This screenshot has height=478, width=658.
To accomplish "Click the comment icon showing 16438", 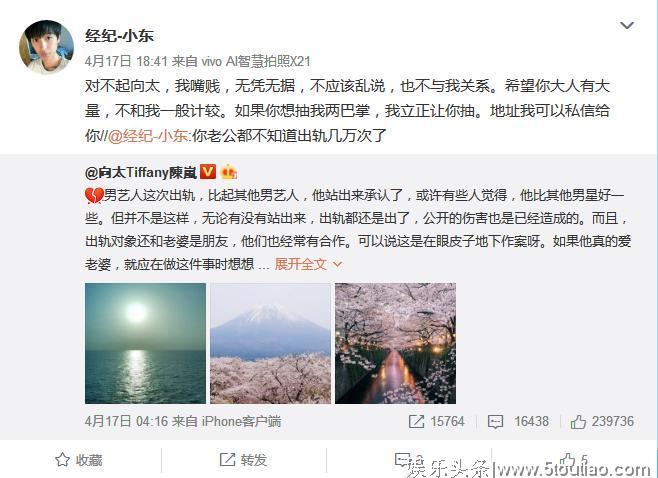I will click(518, 421).
